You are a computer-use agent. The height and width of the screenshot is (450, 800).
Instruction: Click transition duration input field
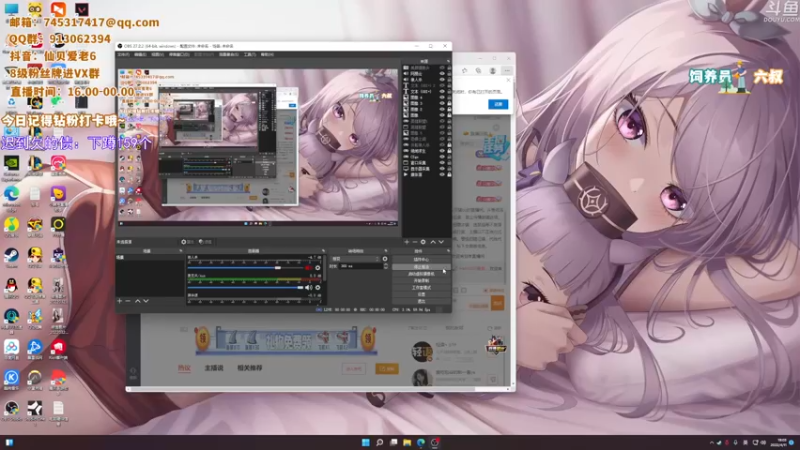tap(360, 266)
